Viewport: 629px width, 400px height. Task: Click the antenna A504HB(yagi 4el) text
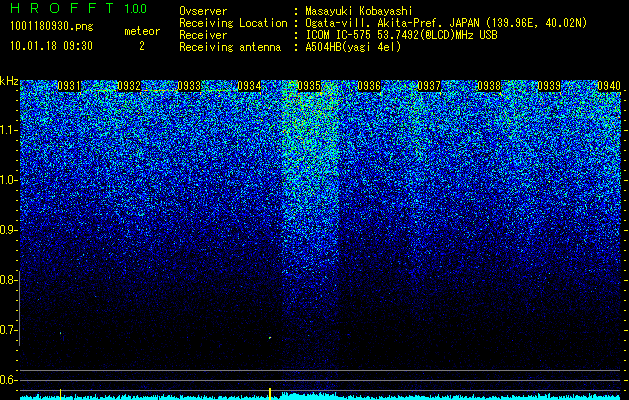click(x=353, y=47)
